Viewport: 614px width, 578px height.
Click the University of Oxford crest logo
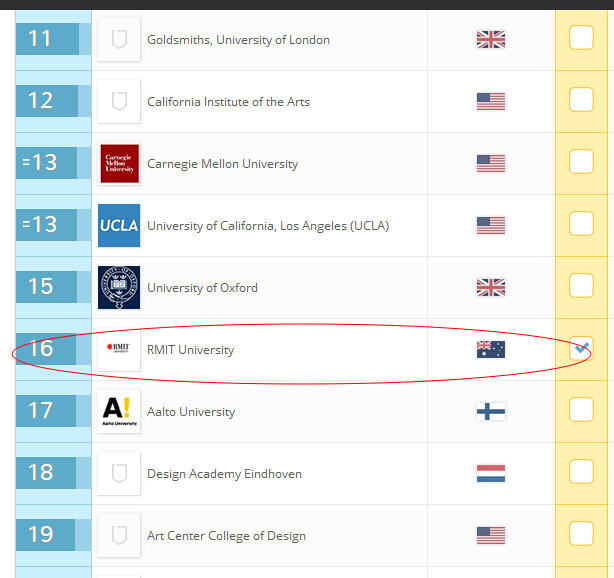click(x=119, y=287)
